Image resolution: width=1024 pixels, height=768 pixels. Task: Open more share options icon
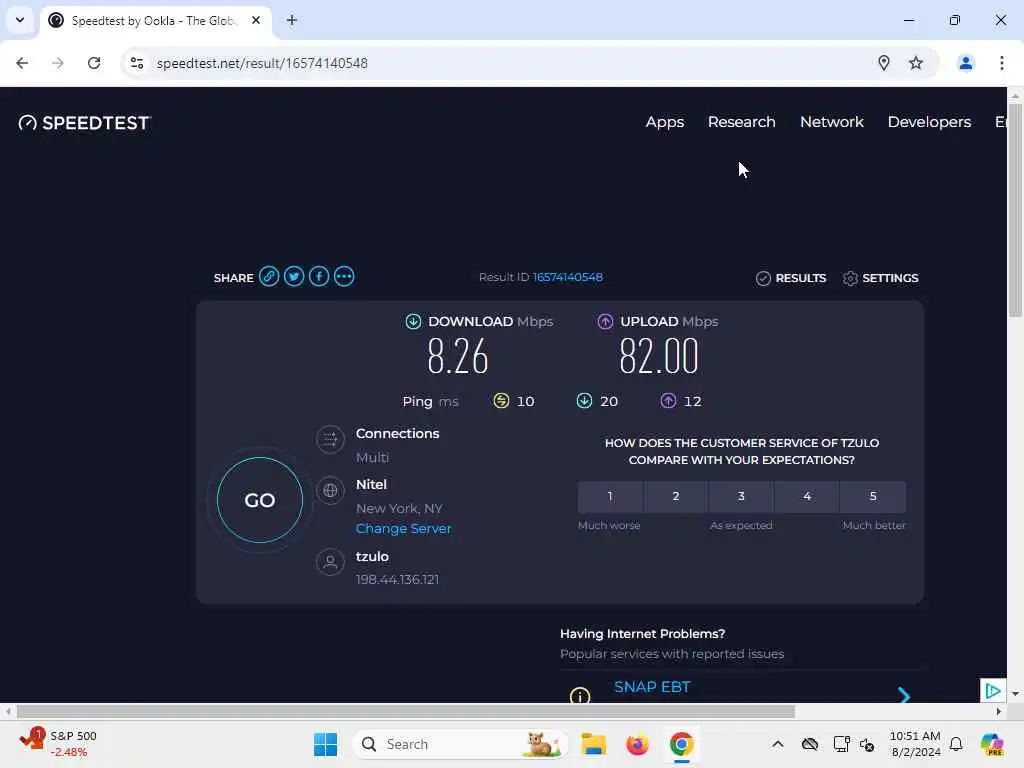344,277
